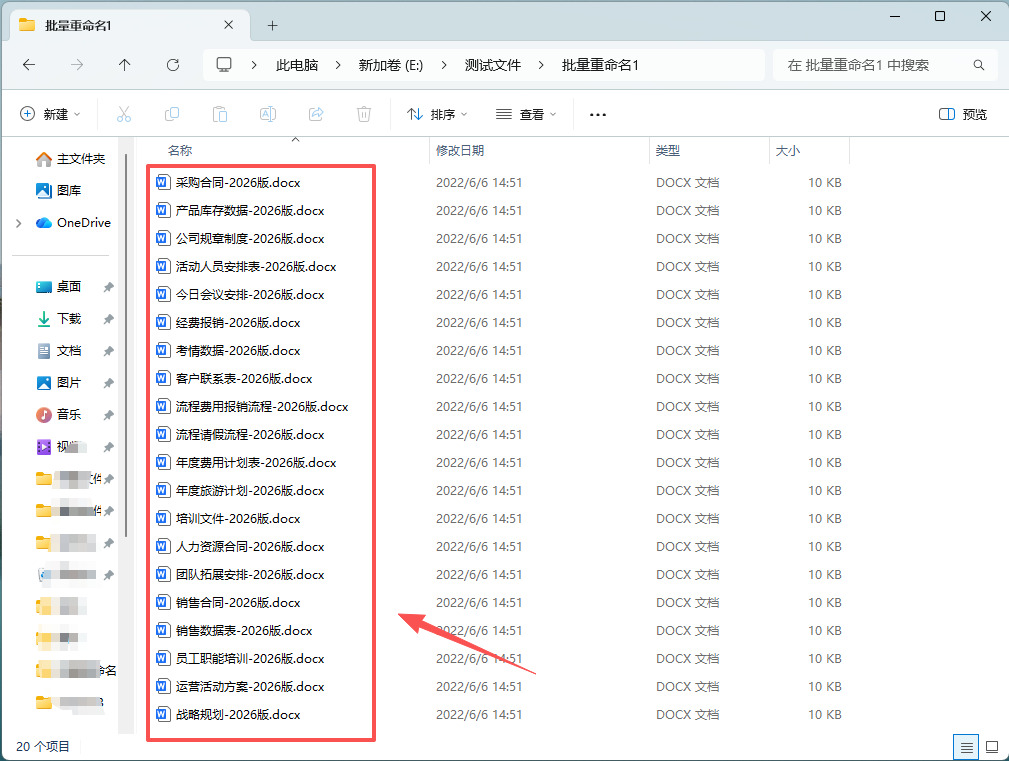This screenshot has height=761, width=1009.
Task: Toggle the 预览 preview pane
Action: pos(963,115)
